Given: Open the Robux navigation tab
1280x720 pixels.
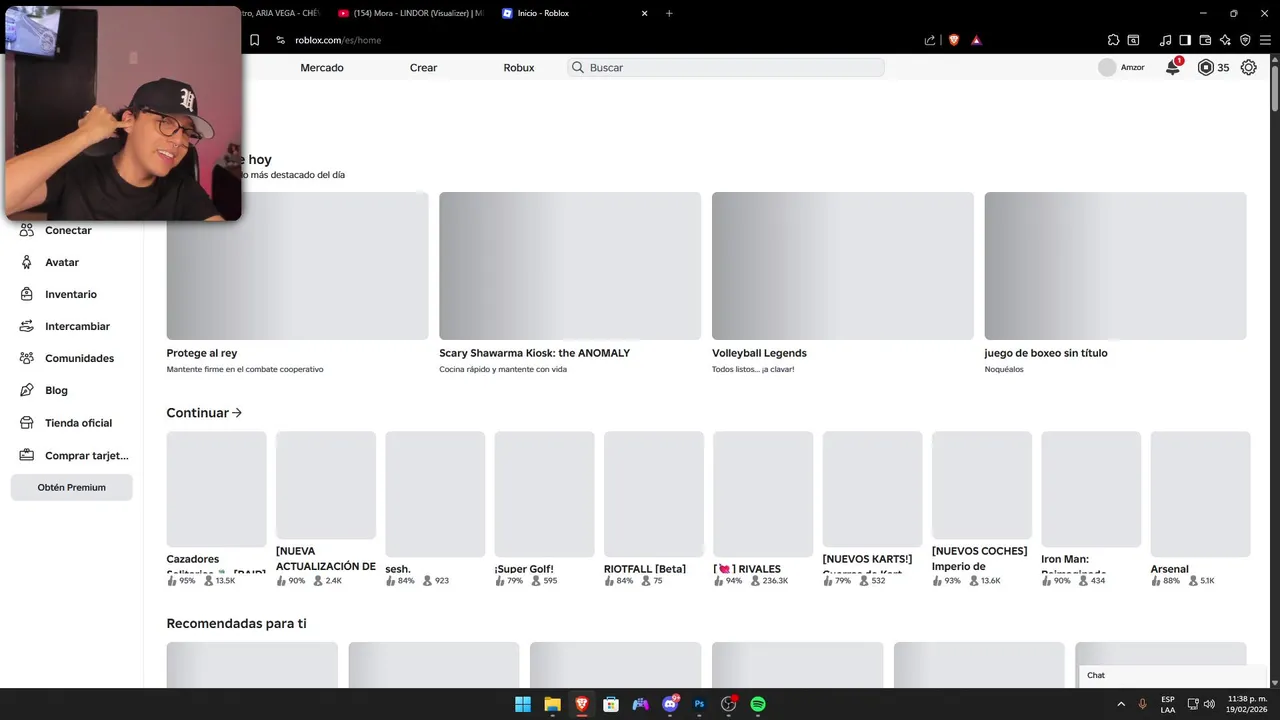Looking at the screenshot, I should (x=519, y=68).
